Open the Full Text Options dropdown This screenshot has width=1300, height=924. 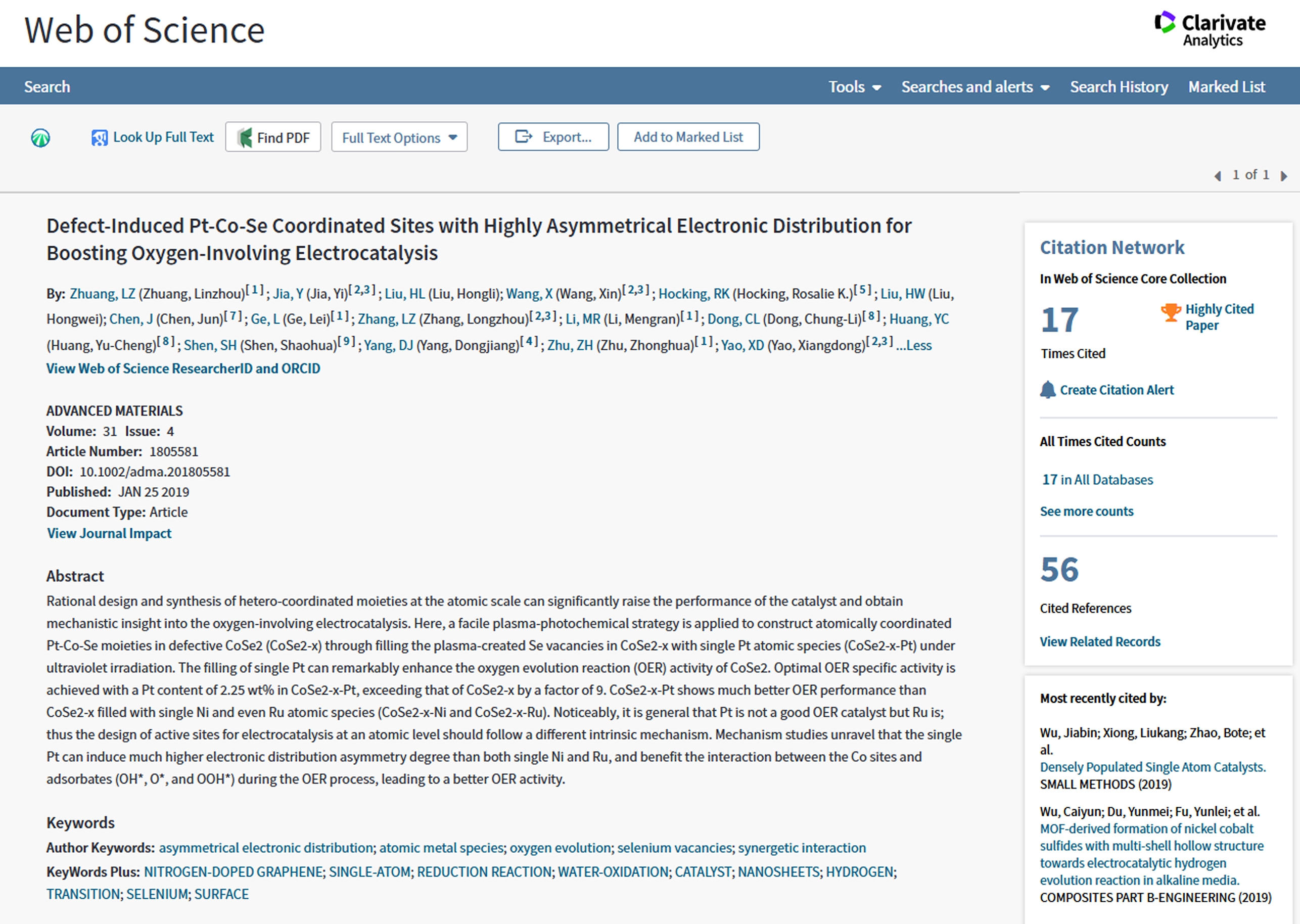click(399, 137)
